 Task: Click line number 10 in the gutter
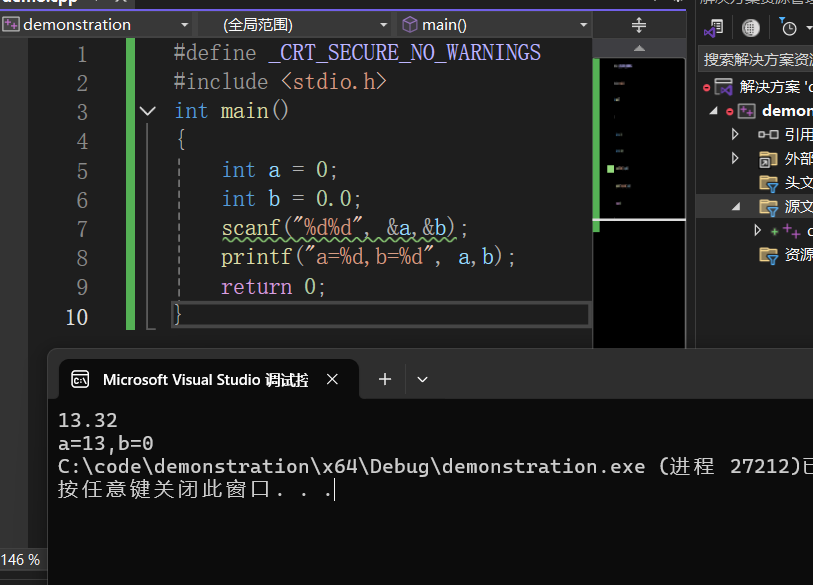coord(77,316)
